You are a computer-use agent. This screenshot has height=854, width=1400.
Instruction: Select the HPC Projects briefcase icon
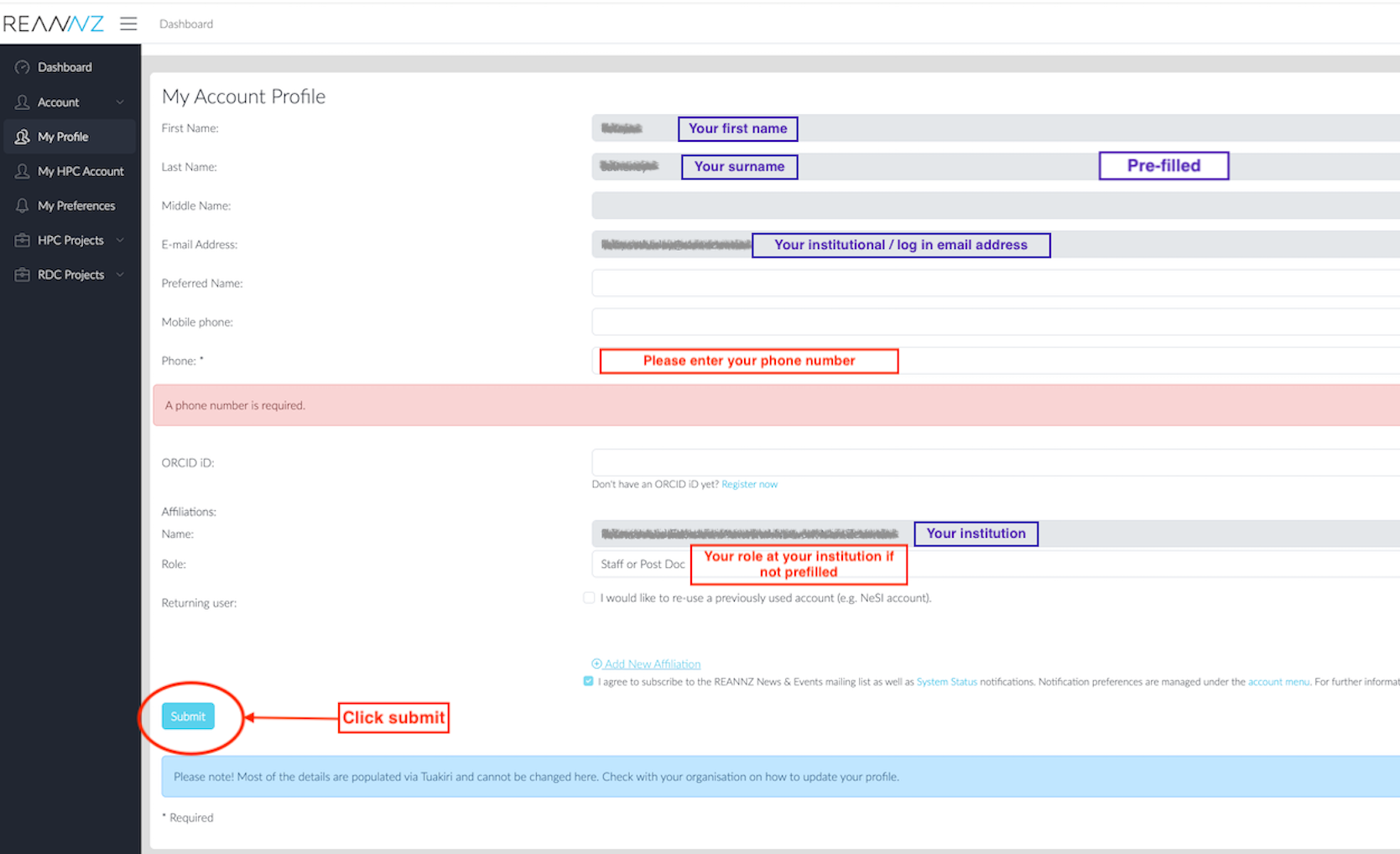(x=22, y=239)
